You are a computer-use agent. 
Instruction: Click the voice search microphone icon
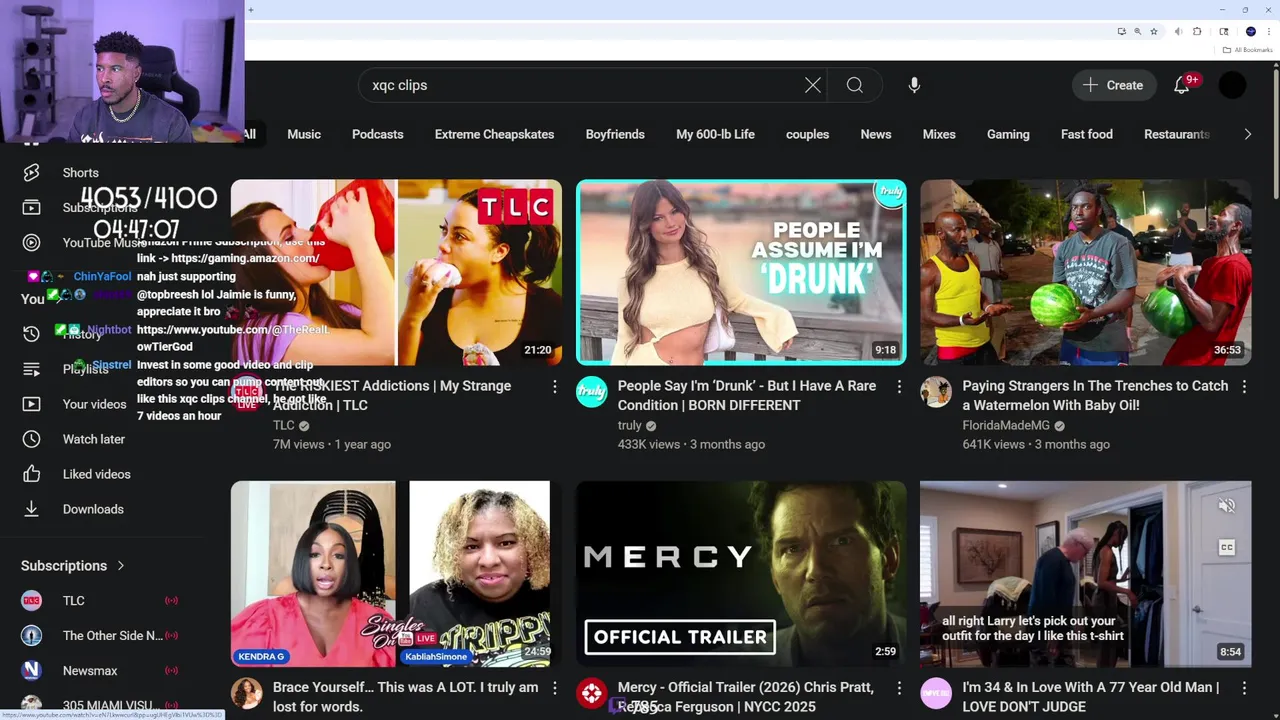pos(914,85)
